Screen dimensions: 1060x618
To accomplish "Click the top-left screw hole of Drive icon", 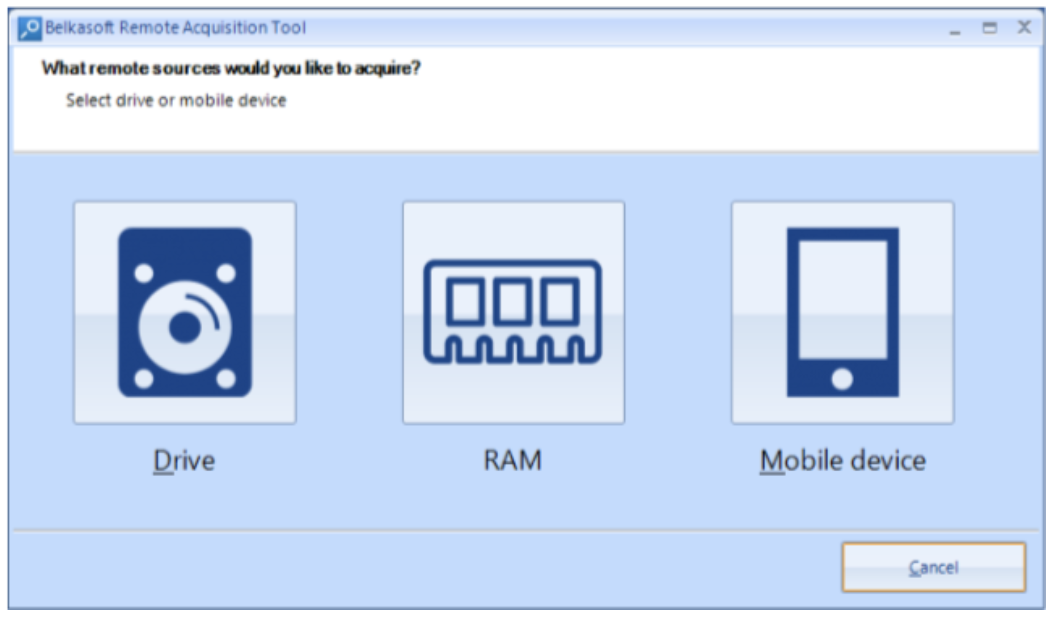I will pyautogui.click(x=143, y=273).
